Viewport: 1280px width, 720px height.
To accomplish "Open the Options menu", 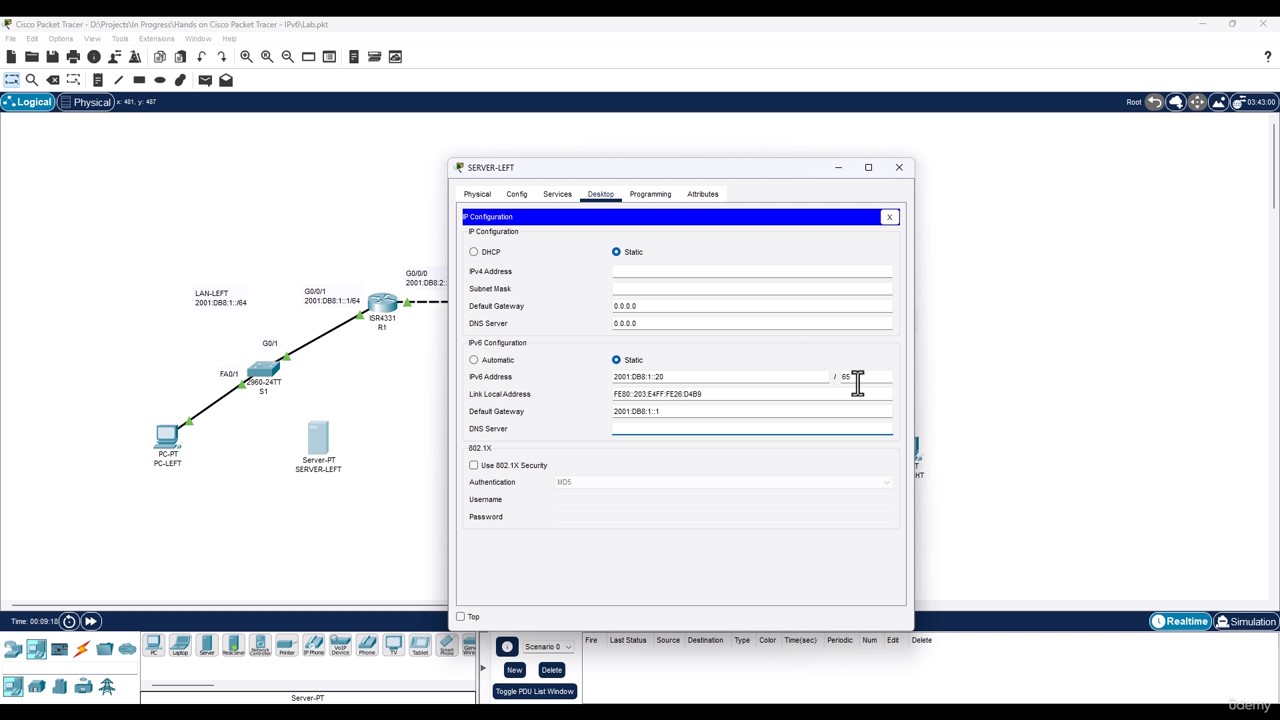I will [x=61, y=39].
